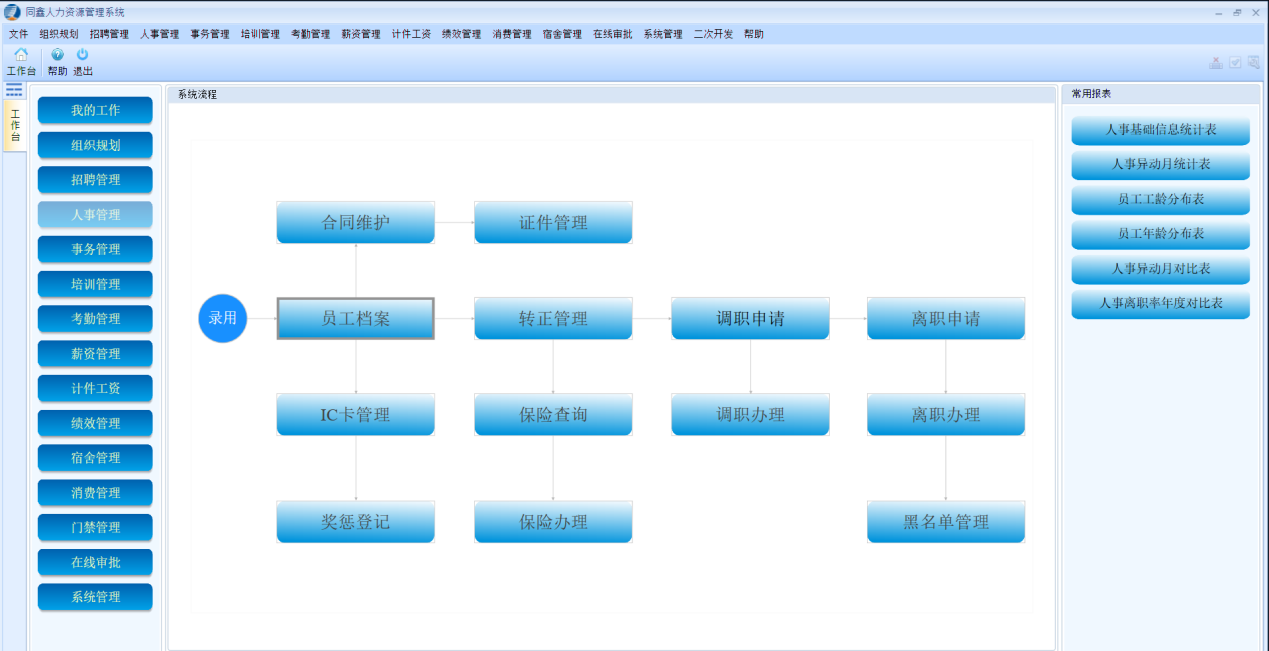Select the vertical 工作台 side tab

point(15,126)
